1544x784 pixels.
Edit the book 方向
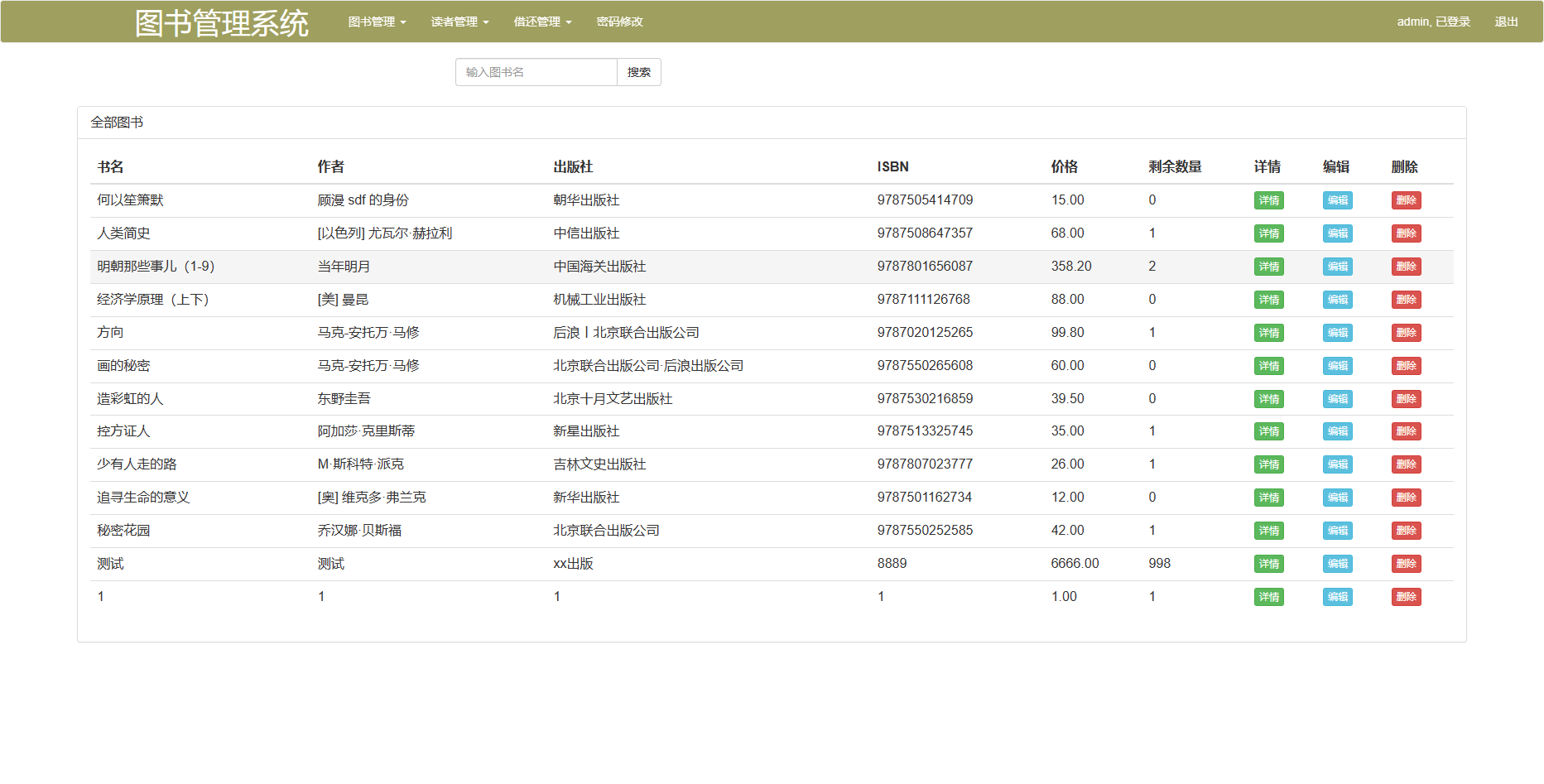pyautogui.click(x=1337, y=333)
